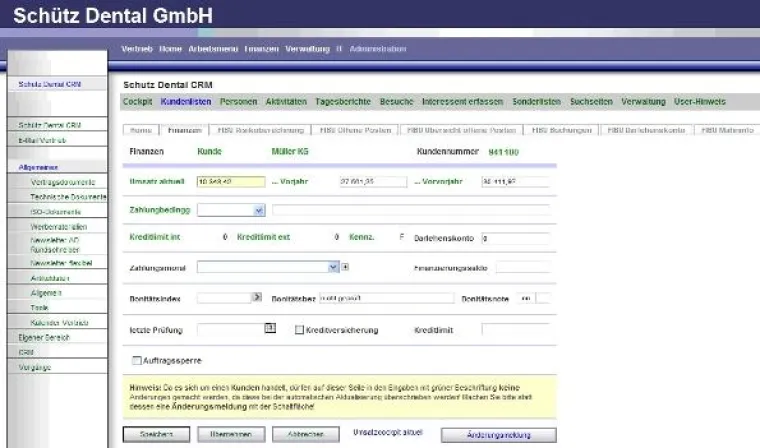Image resolution: width=760 pixels, height=448 pixels.
Task: Click the Umsatzscript aktuell text
Action: pos(388,432)
